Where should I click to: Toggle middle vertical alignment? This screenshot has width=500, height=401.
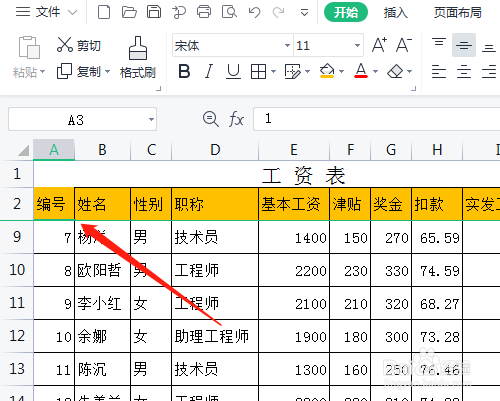click(464, 45)
